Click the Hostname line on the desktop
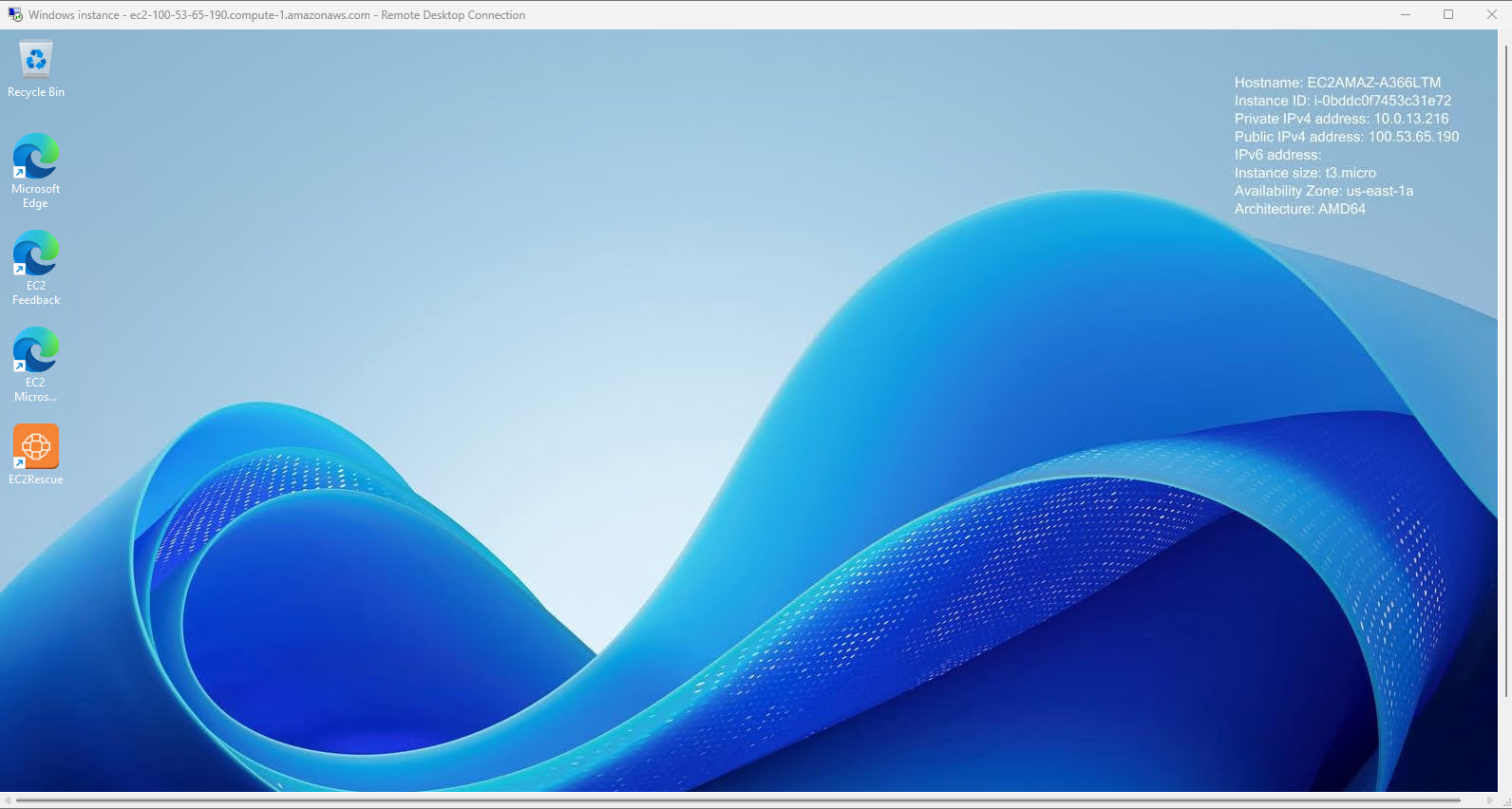This screenshot has width=1512, height=809. tap(1337, 83)
